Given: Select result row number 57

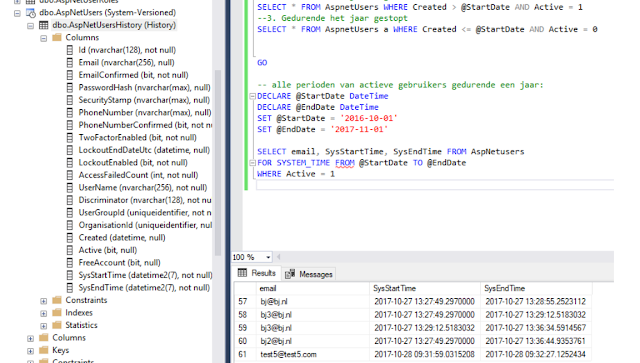Looking at the screenshot, I should click(x=245, y=302).
